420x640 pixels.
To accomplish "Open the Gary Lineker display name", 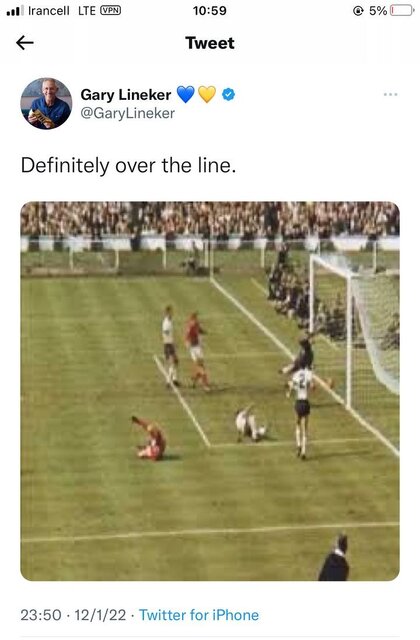I will (126, 95).
